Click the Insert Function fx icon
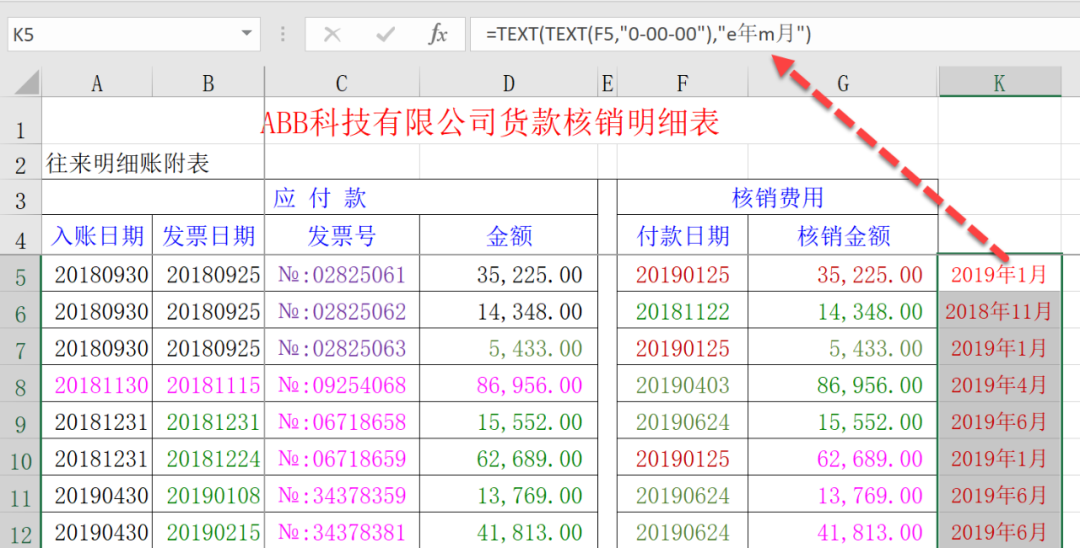 (438, 34)
